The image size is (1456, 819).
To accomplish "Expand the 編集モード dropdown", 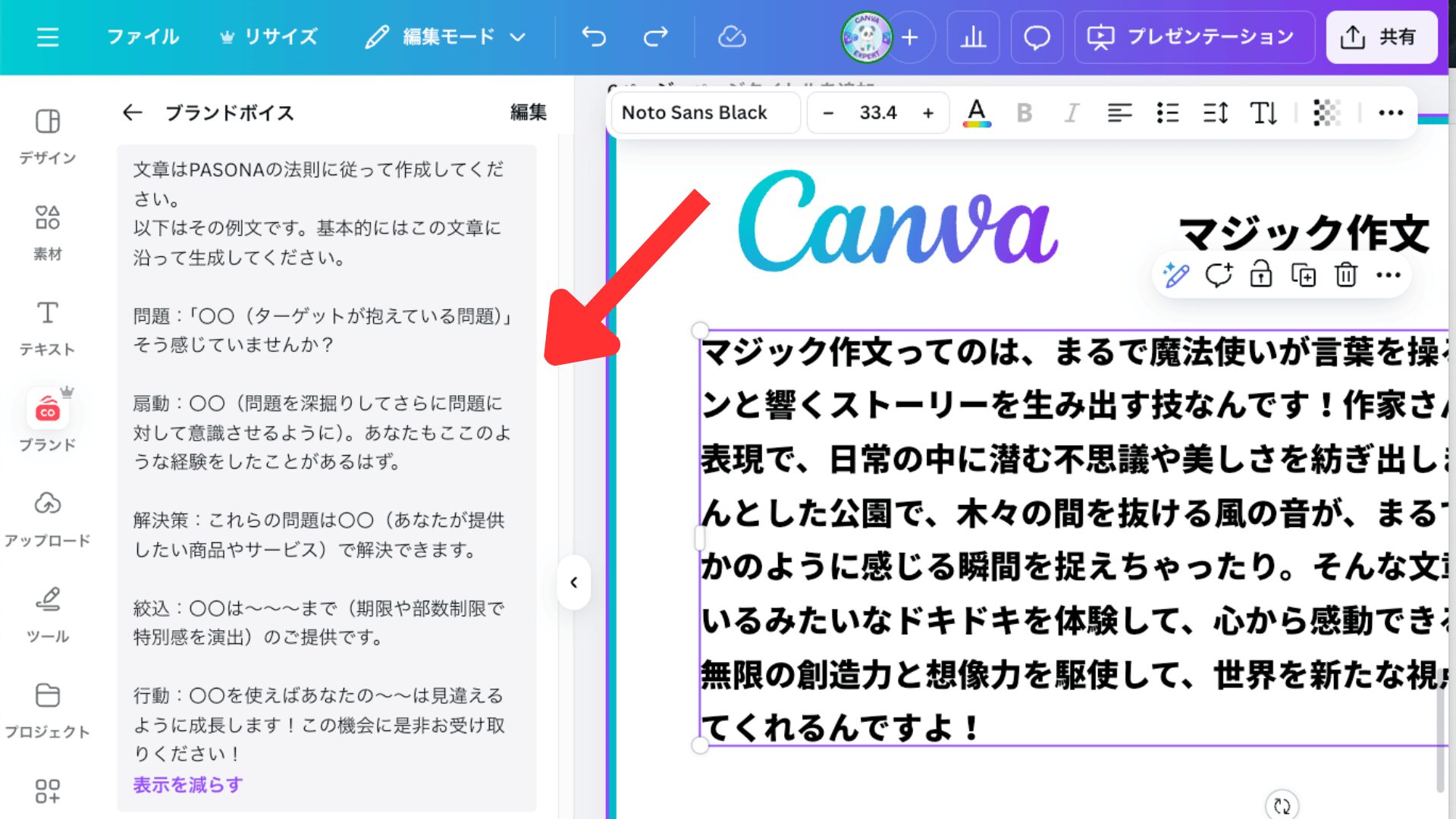I will [x=445, y=37].
